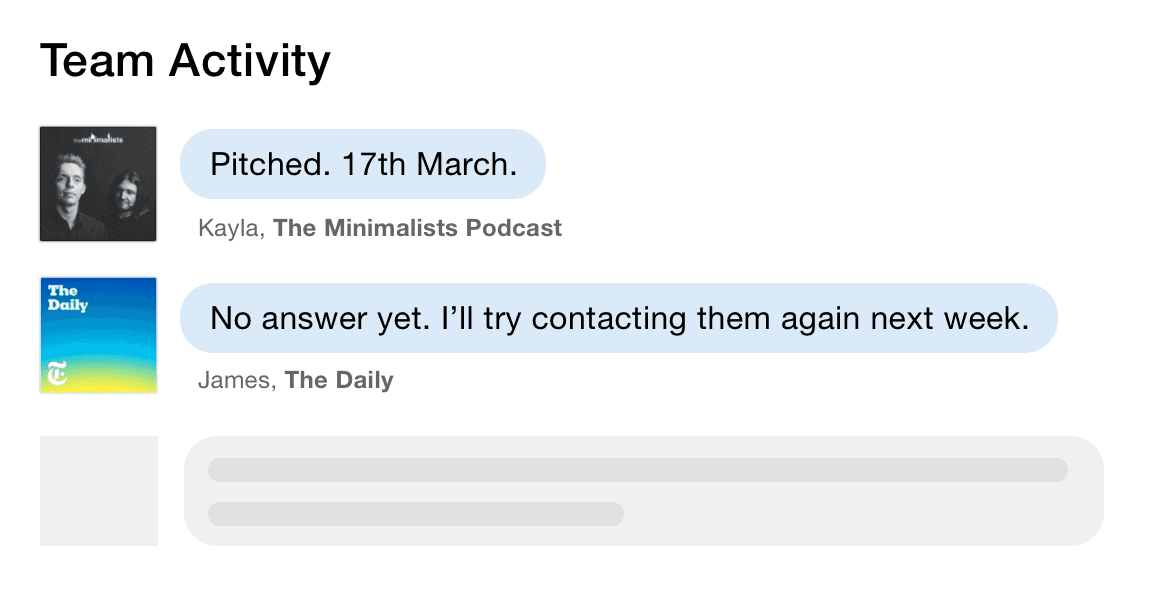Viewport: 1160px width, 602px height.
Task: Click James's message about contacting them next week
Action: tap(618, 318)
